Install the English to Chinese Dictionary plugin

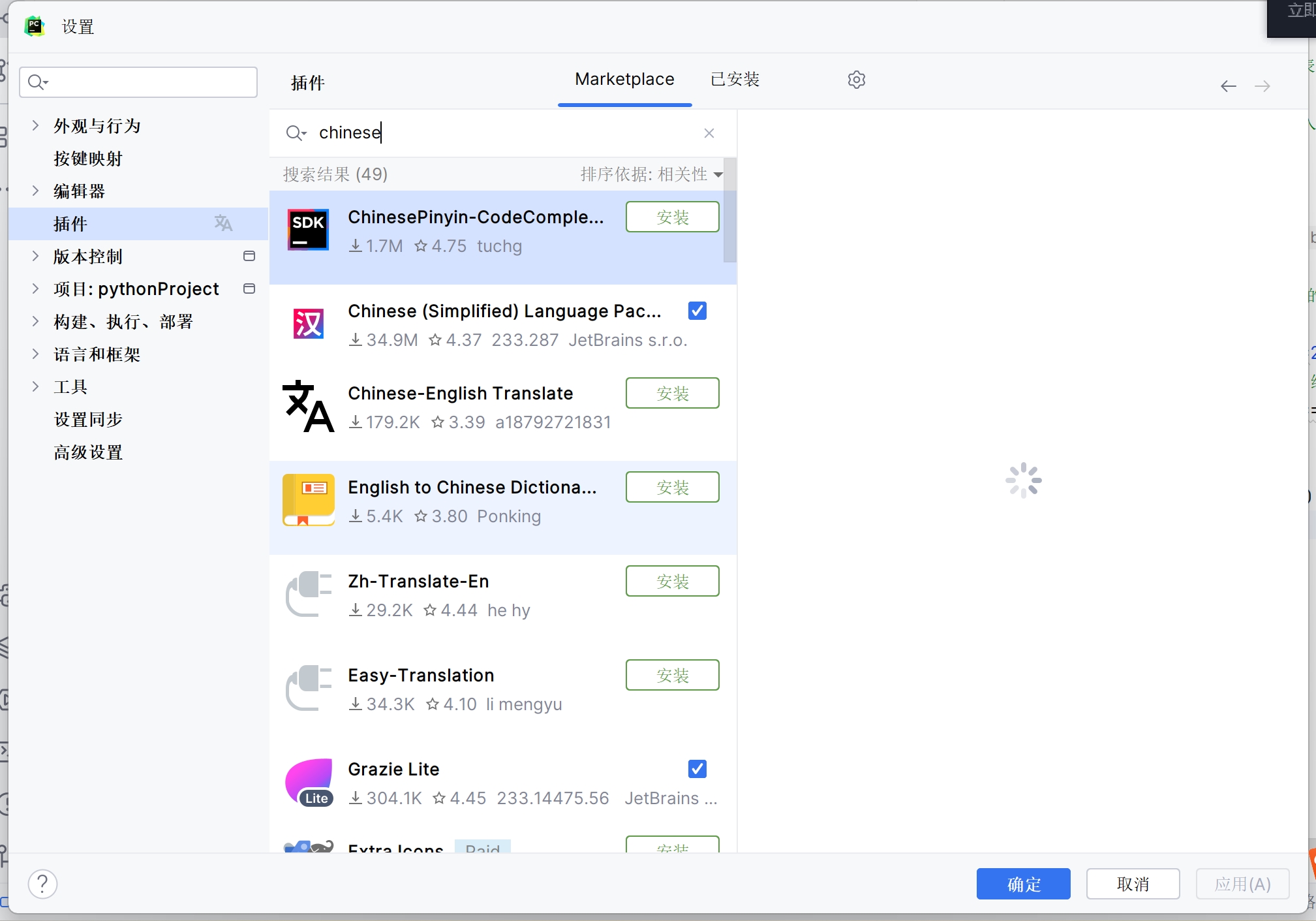coord(672,487)
